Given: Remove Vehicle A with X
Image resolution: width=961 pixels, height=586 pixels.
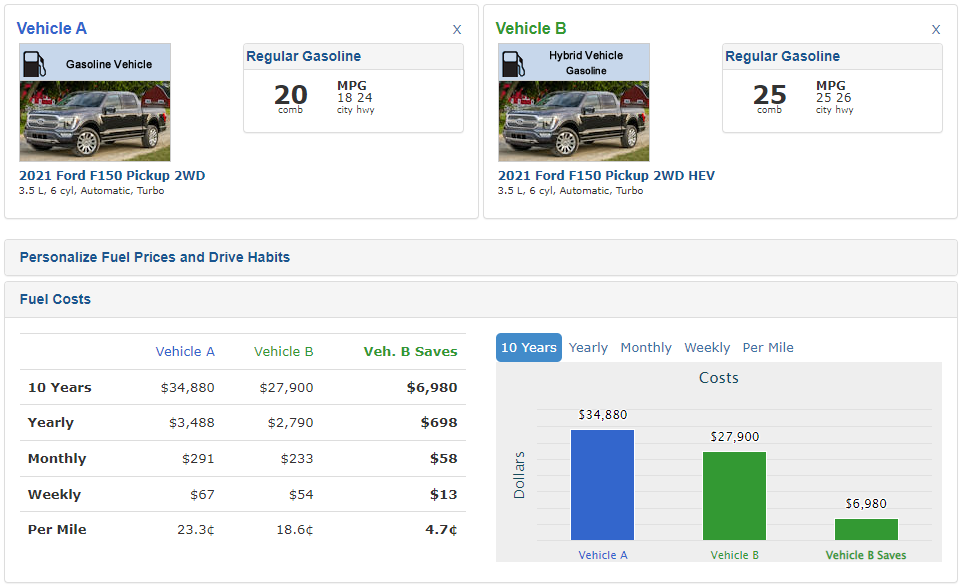Looking at the screenshot, I should 457,29.
